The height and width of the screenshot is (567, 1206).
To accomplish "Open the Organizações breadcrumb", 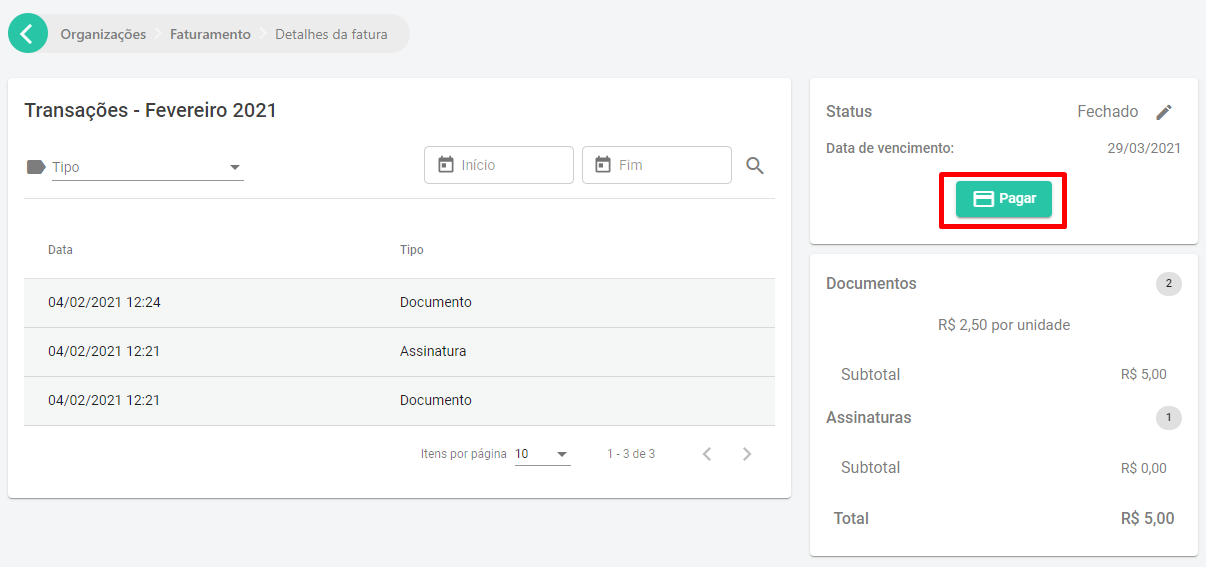I will tap(103, 34).
